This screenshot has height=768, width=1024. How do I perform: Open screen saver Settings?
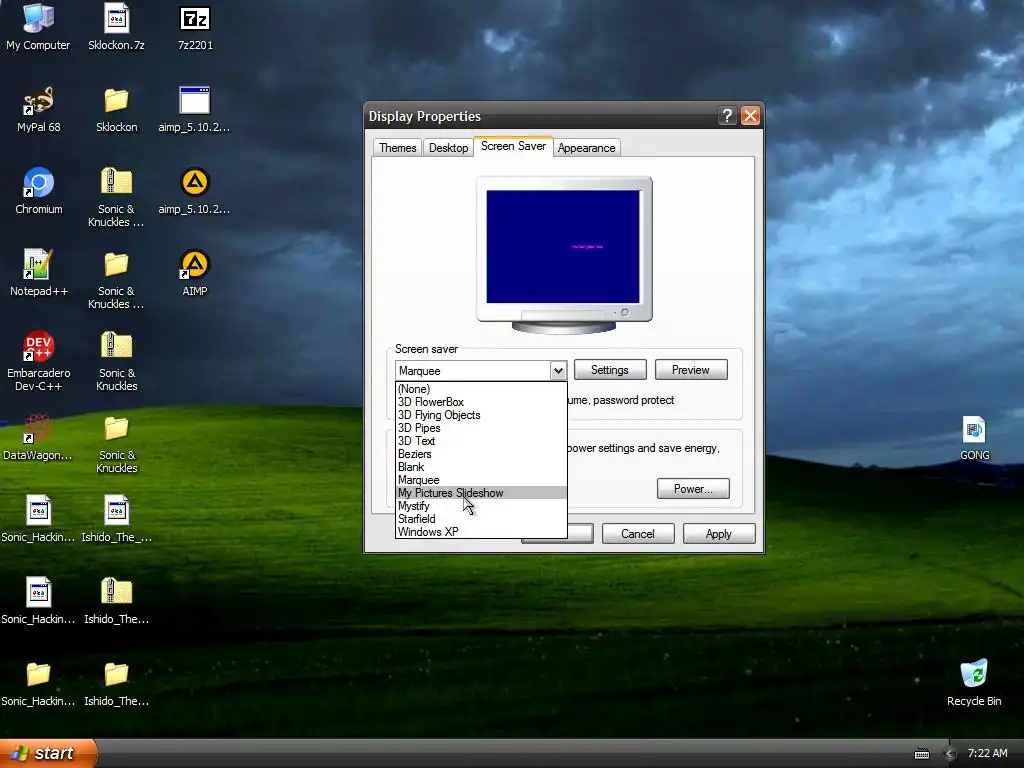(x=610, y=370)
